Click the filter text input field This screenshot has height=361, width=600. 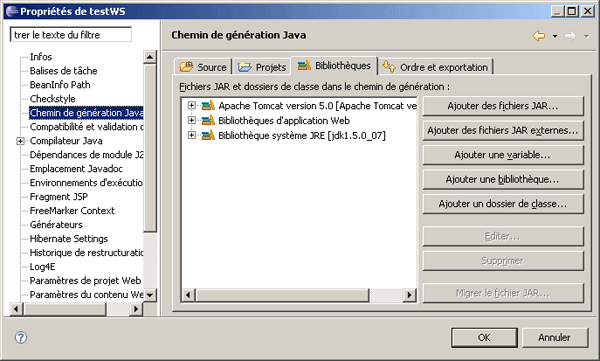pyautogui.click(x=71, y=35)
